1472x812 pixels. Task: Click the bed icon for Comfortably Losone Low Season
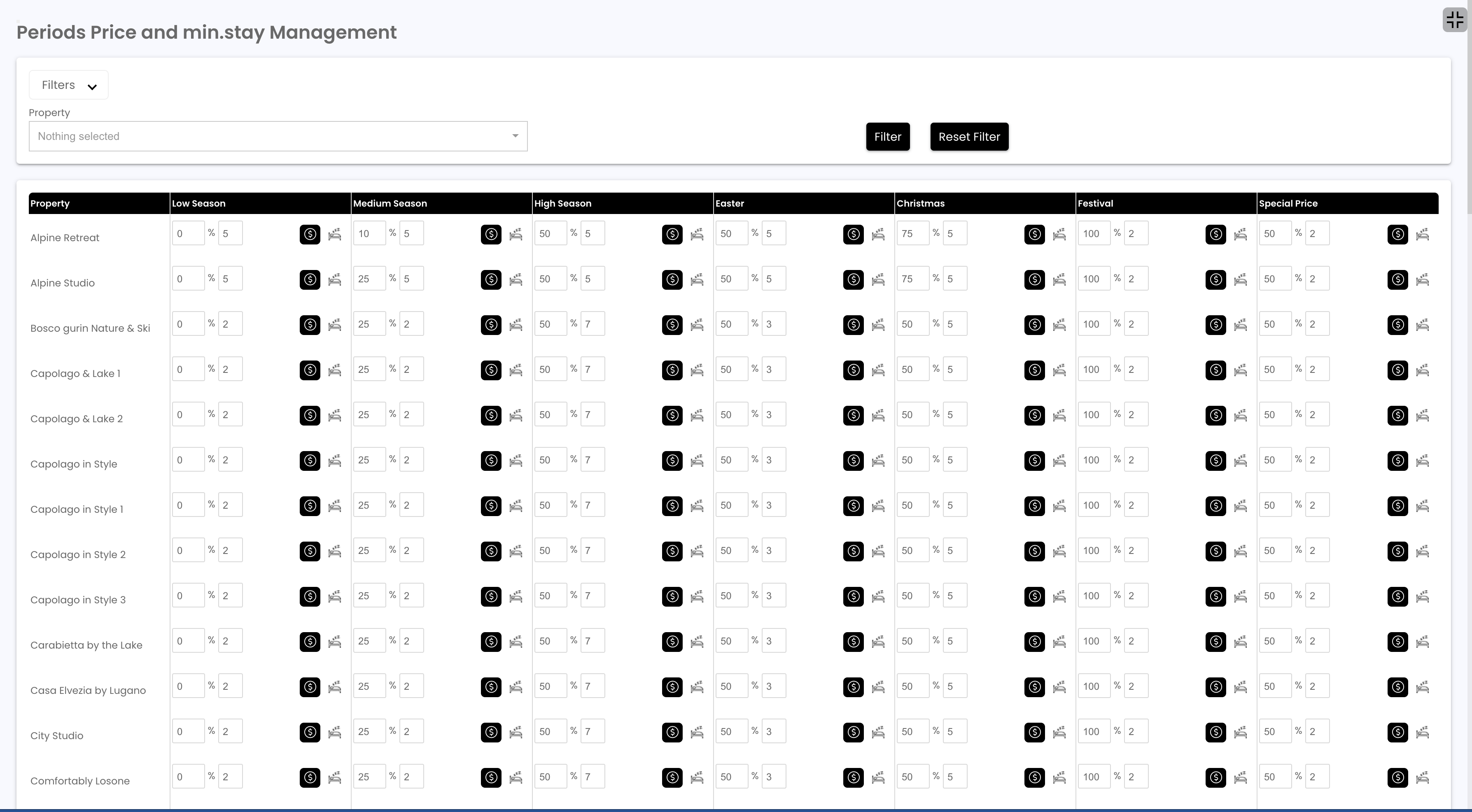(334, 777)
